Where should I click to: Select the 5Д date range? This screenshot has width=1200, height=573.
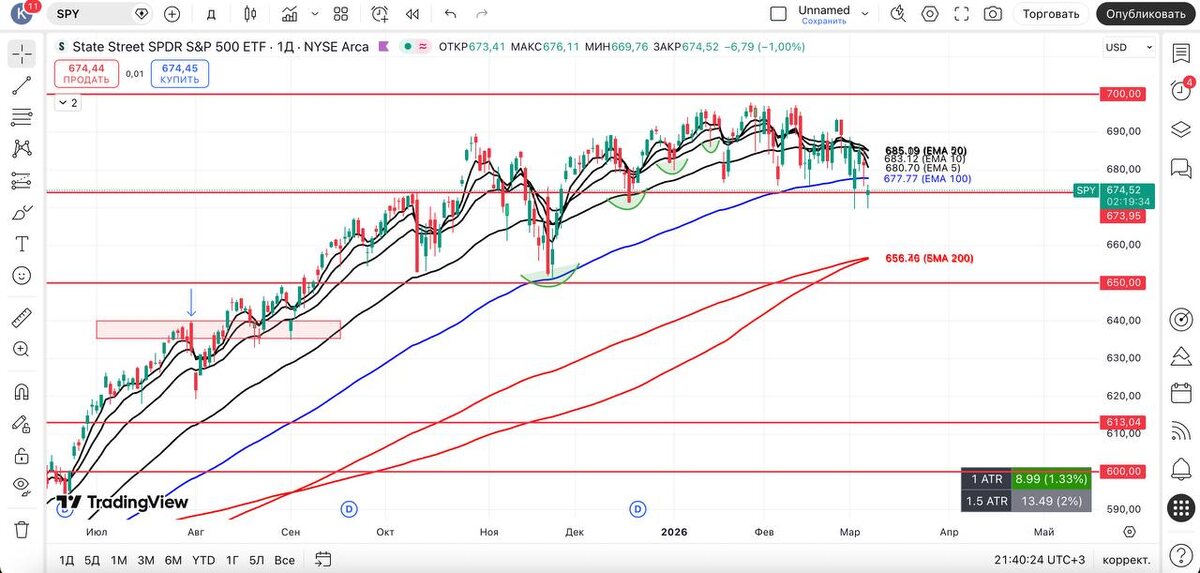[x=92, y=559]
